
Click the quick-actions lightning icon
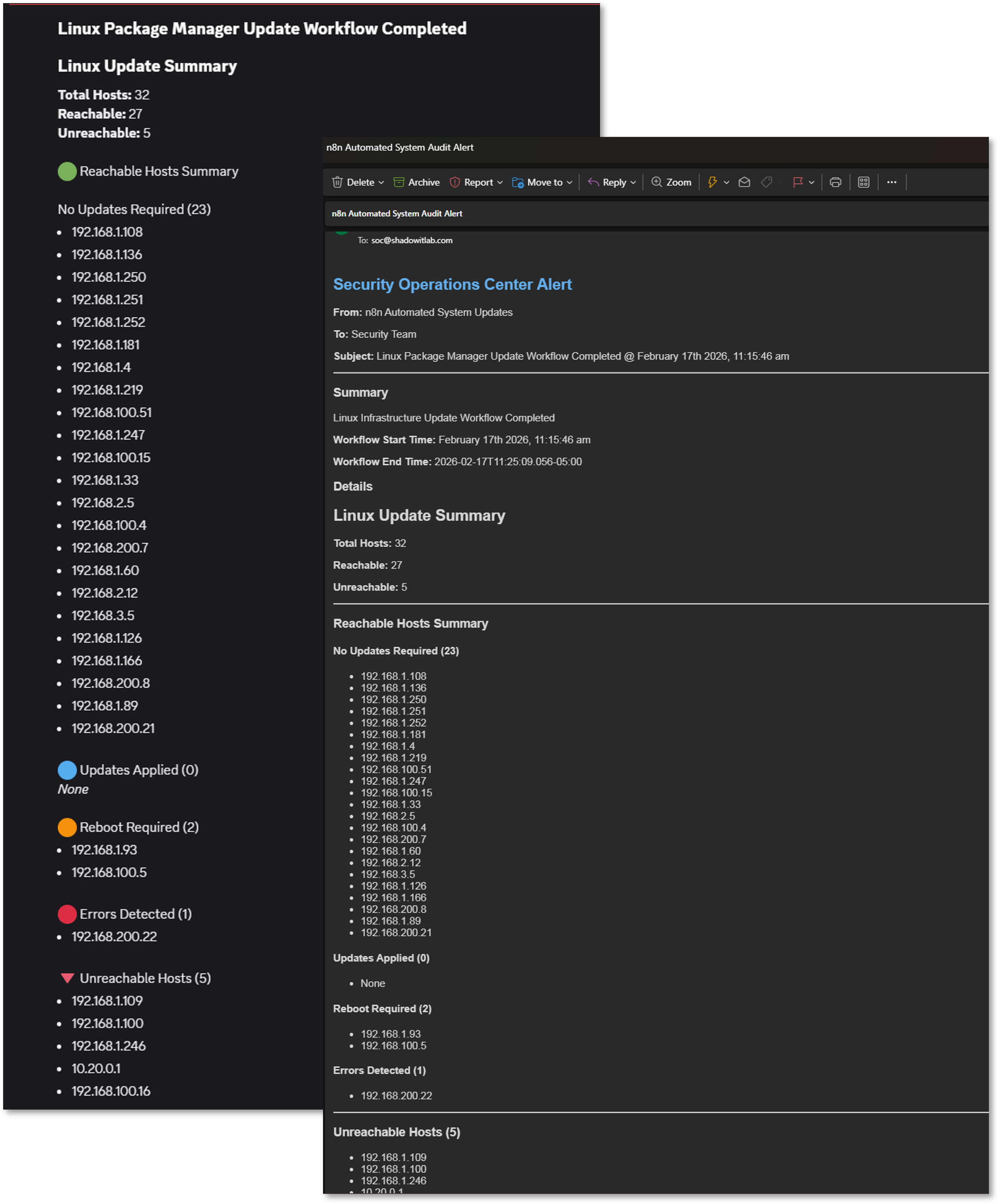(712, 182)
